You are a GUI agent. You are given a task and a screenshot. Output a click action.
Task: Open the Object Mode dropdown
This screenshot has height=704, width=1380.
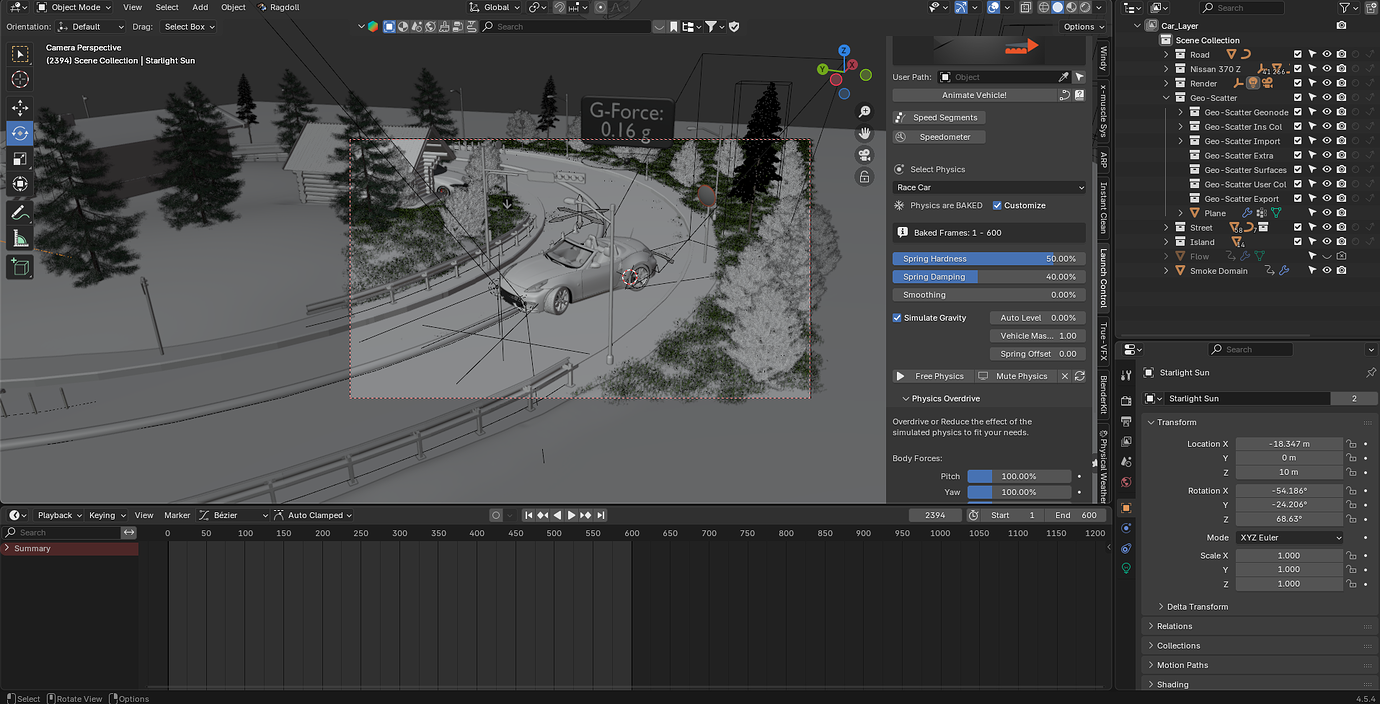[x=74, y=7]
